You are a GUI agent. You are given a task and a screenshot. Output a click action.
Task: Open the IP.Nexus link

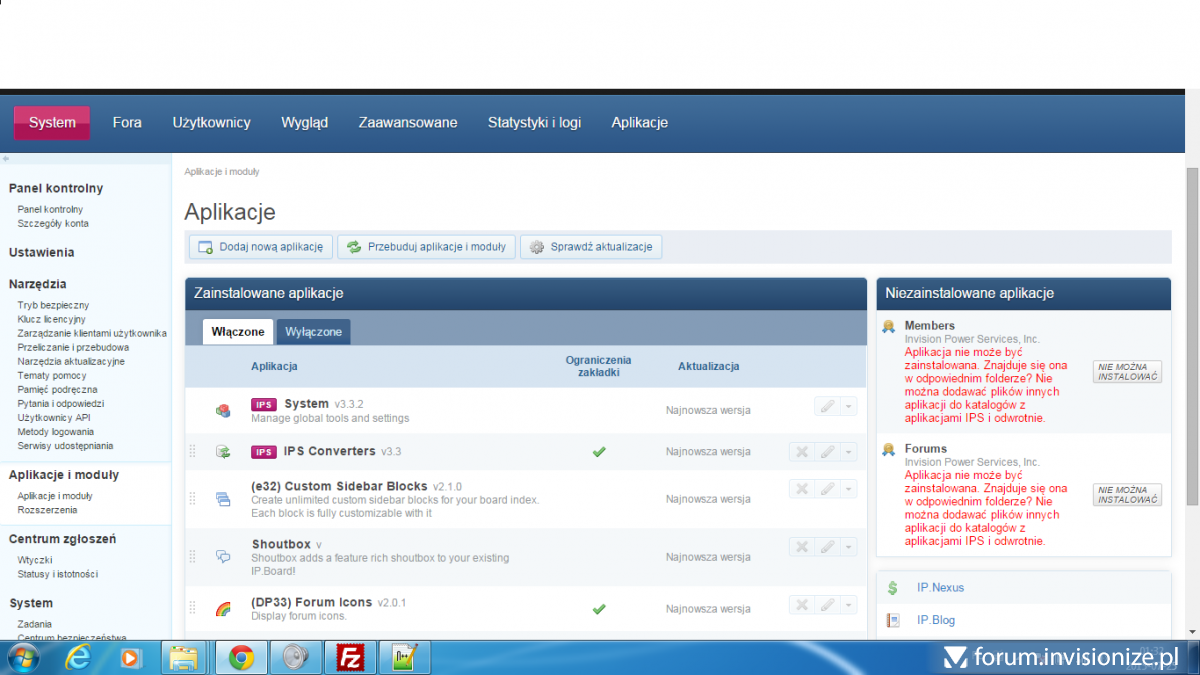coord(940,588)
